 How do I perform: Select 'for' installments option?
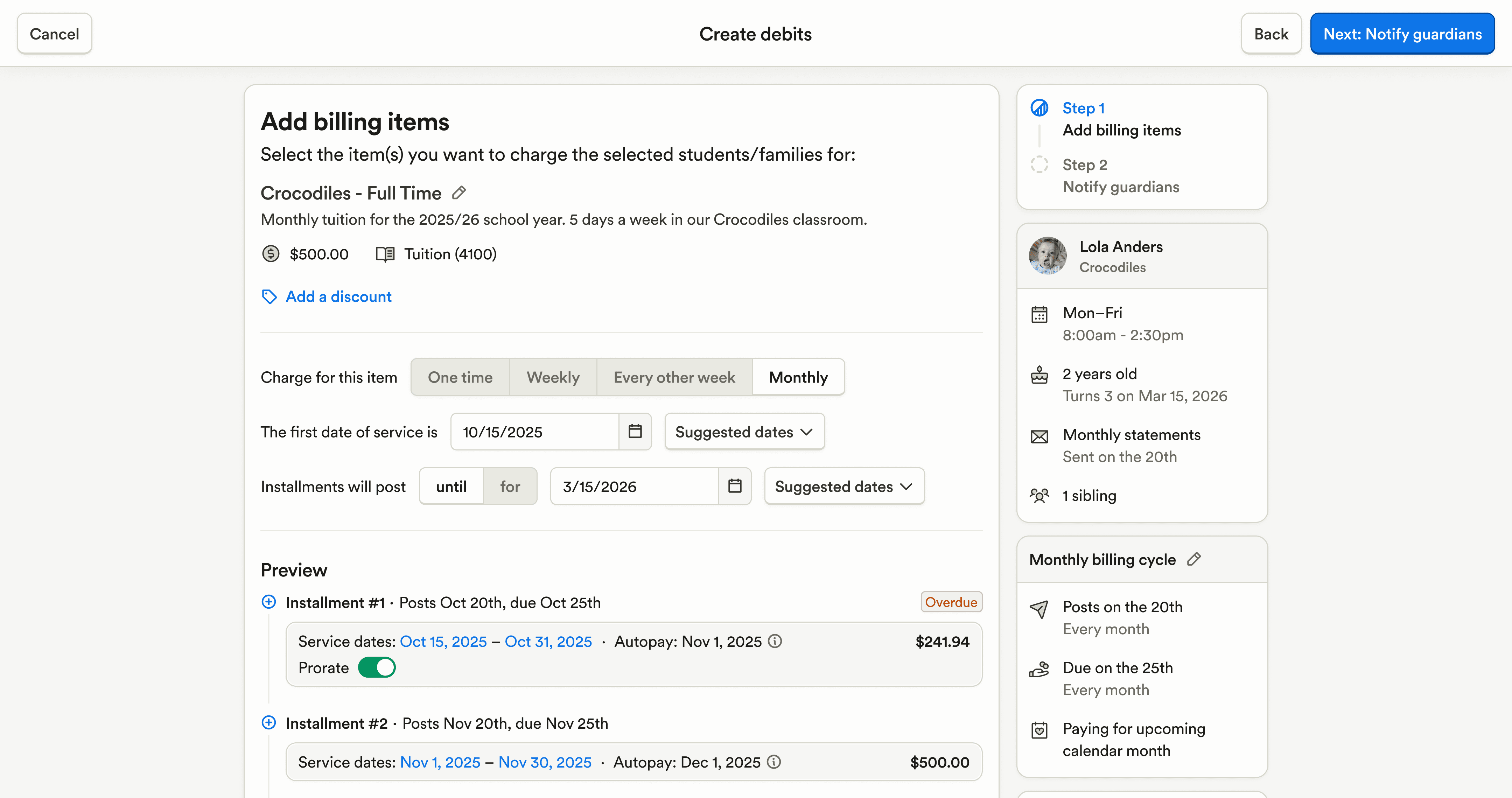pos(510,486)
